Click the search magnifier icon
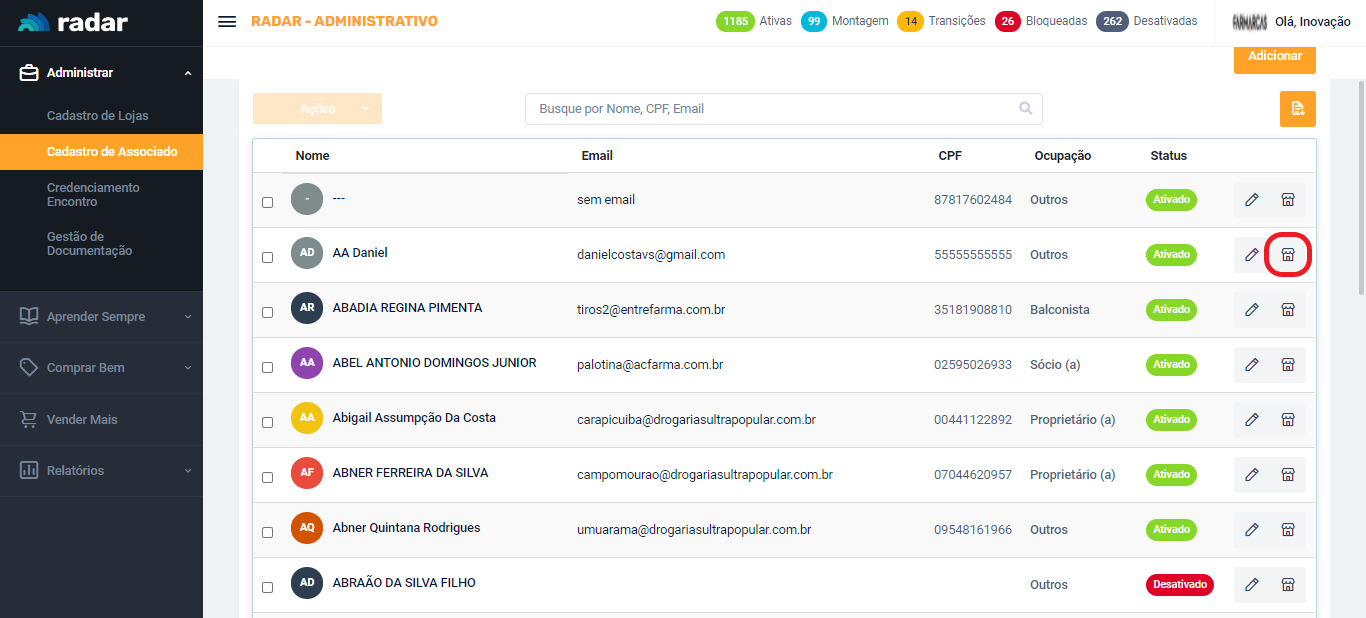 point(1025,109)
